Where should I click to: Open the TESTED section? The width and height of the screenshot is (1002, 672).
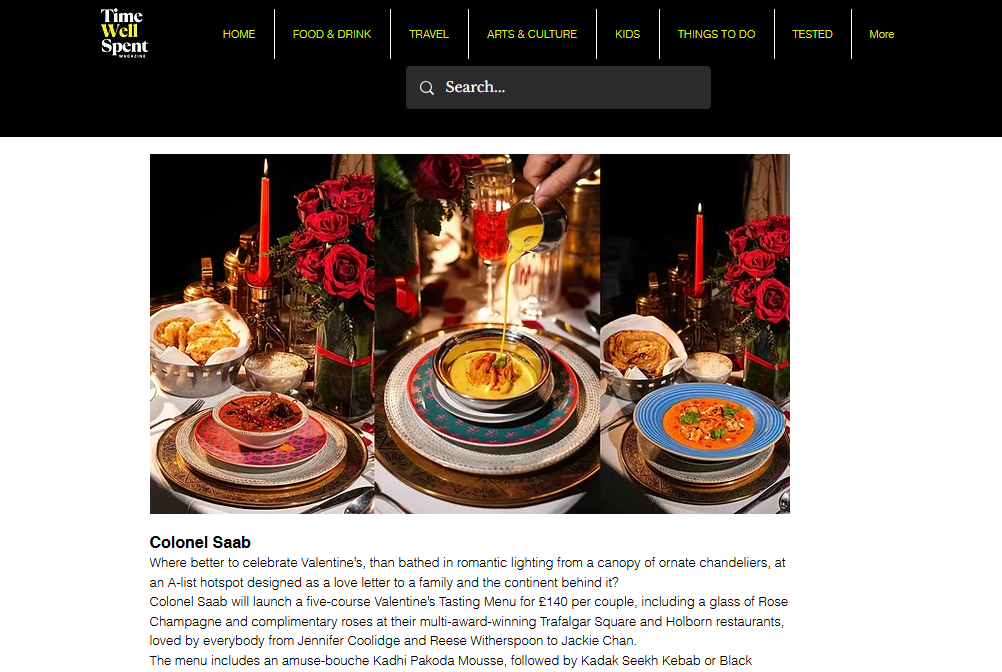tap(812, 34)
